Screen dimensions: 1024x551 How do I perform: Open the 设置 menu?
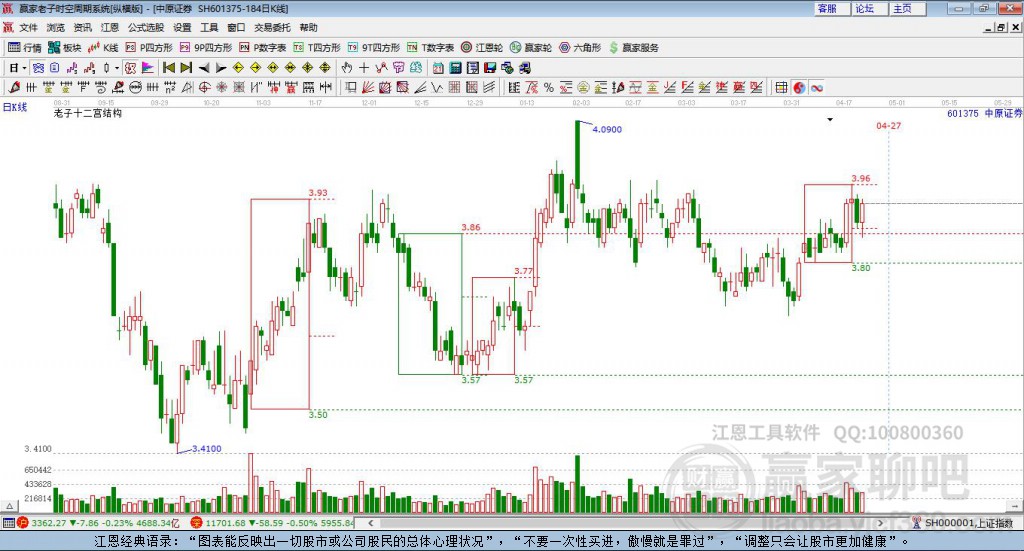182,27
